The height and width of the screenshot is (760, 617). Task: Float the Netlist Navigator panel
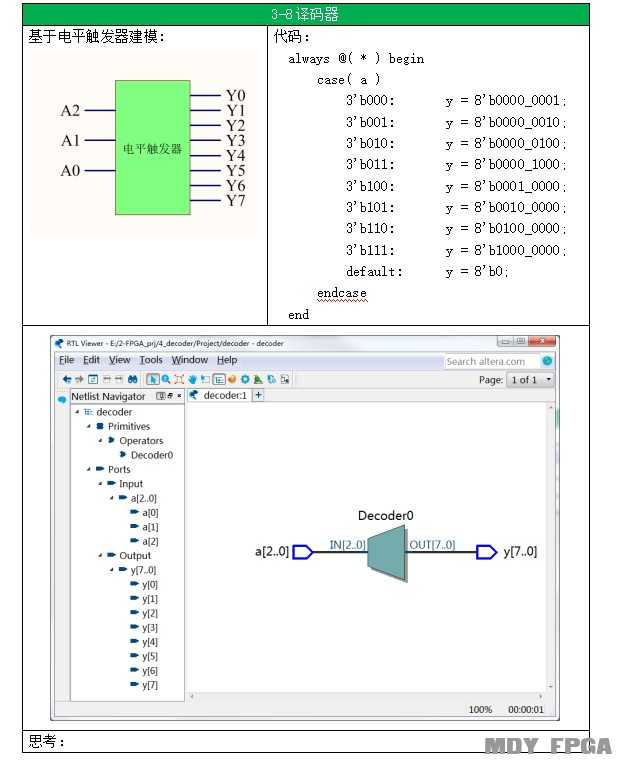169,396
